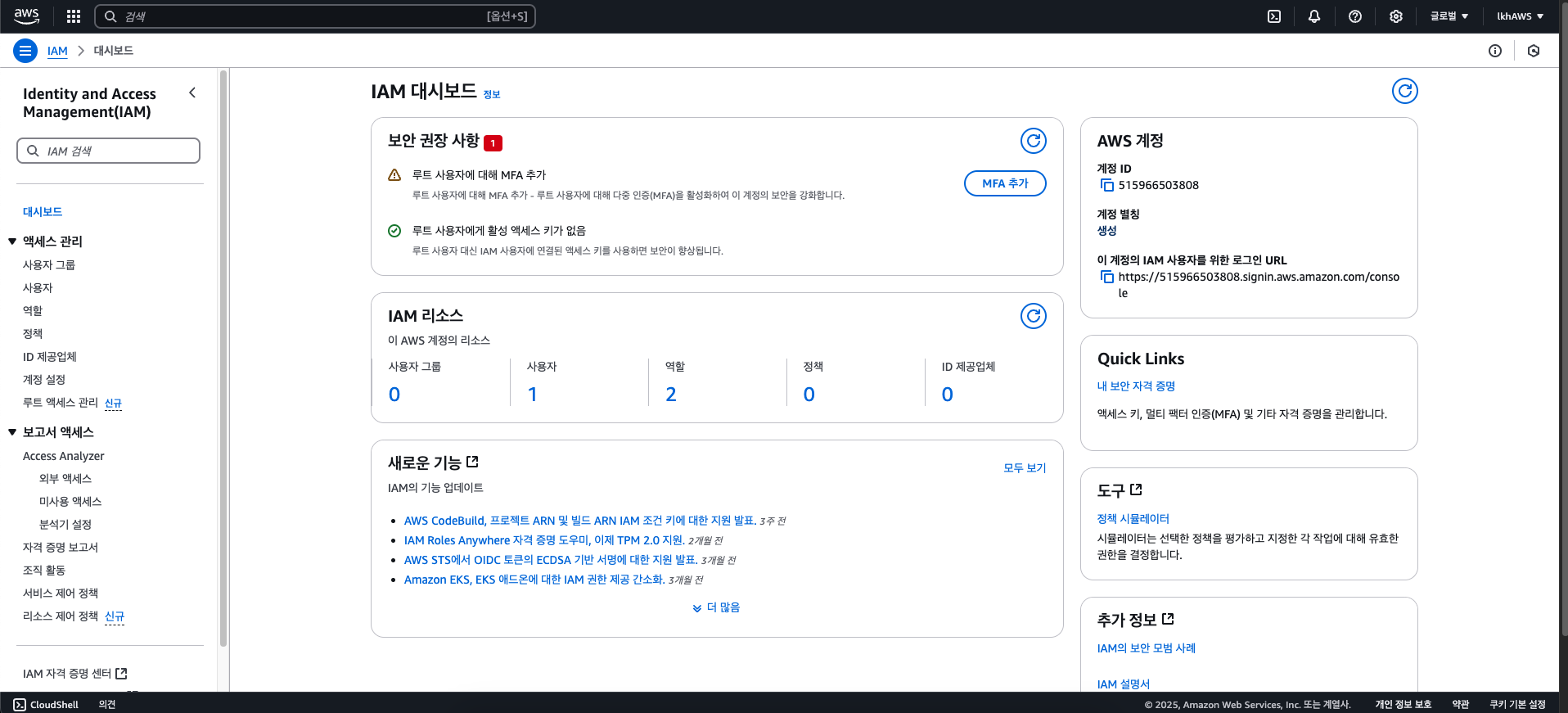This screenshot has height=713, width=1568.
Task: Go to 역할 in sidebar
Action: [x=33, y=311]
